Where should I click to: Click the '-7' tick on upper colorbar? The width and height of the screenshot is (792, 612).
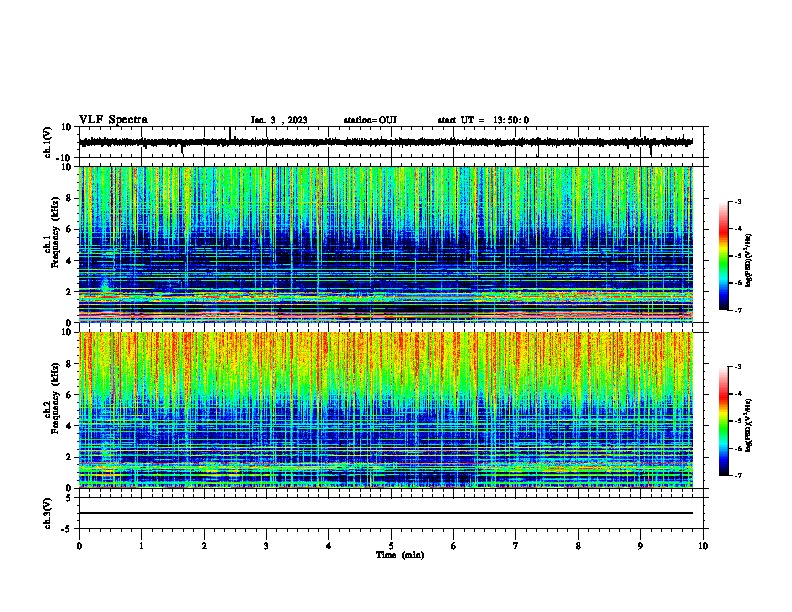point(738,310)
